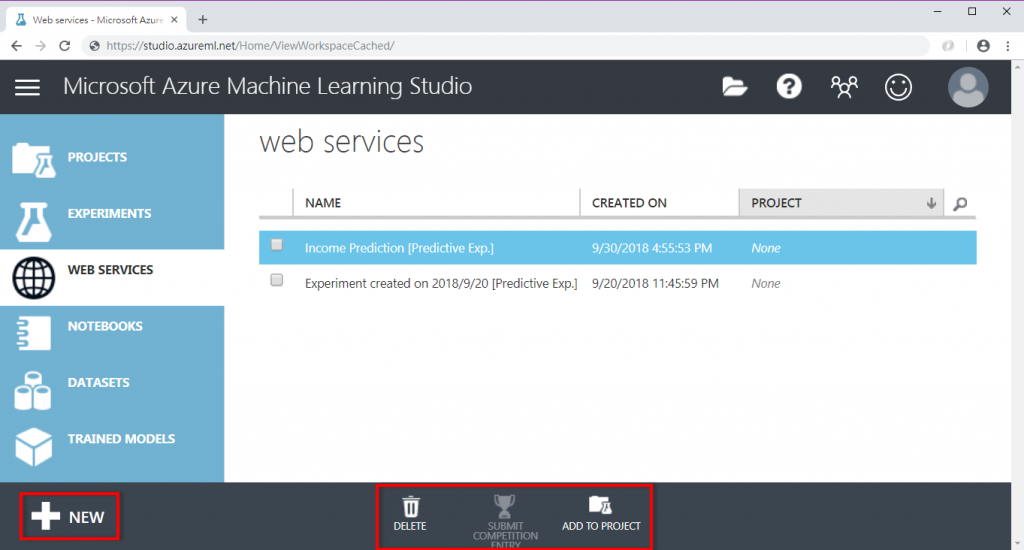Click the Datasets cylinders icon
Image resolution: width=1024 pixels, height=550 pixels.
(33, 391)
